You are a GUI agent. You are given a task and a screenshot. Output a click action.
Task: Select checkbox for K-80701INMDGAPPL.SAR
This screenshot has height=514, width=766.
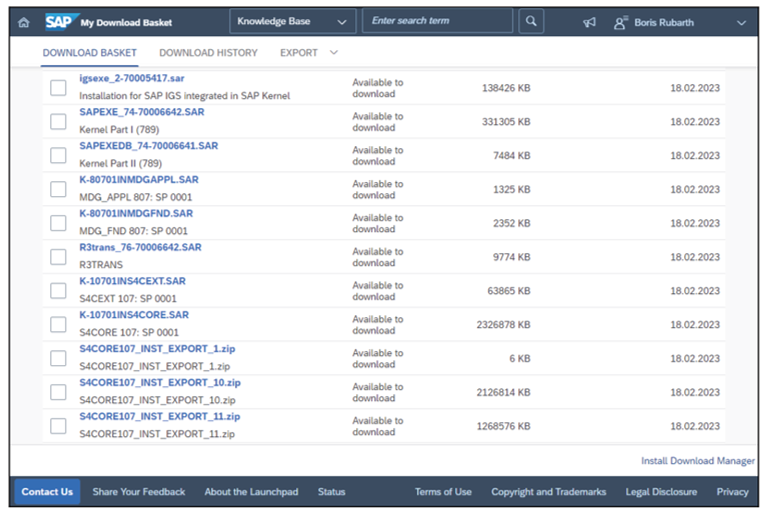pyautogui.click(x=58, y=189)
